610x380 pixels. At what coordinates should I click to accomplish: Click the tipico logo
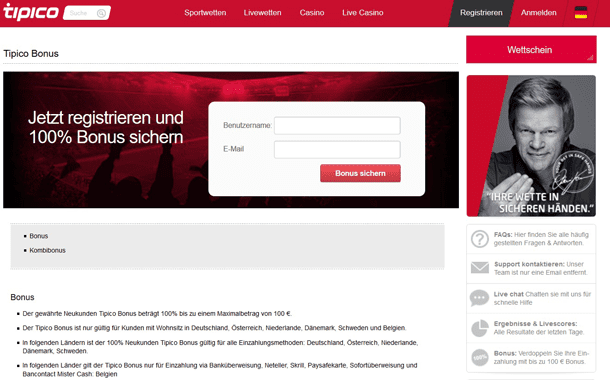[x=31, y=12]
